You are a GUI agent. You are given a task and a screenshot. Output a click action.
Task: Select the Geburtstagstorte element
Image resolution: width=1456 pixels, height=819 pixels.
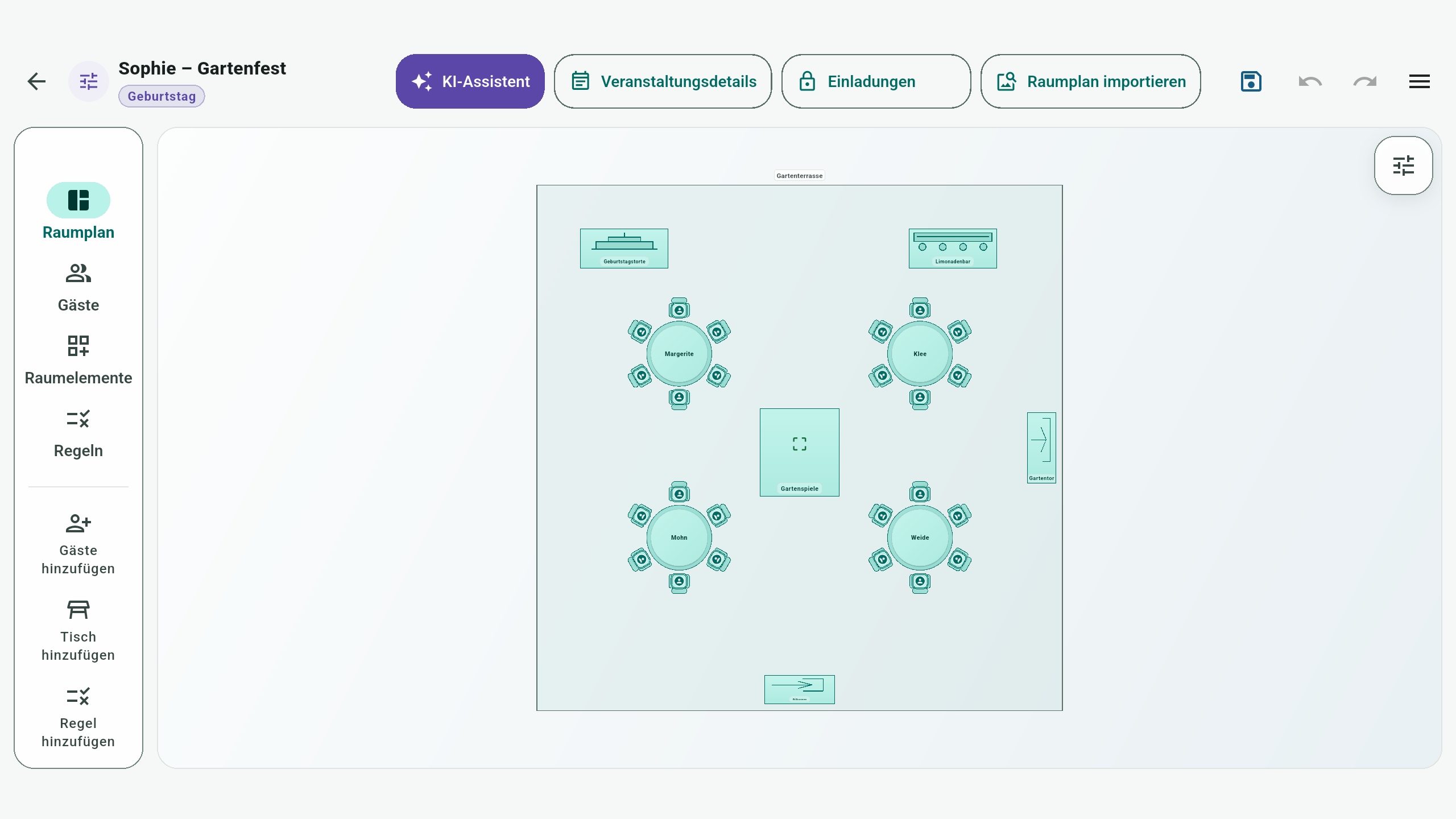(x=624, y=249)
